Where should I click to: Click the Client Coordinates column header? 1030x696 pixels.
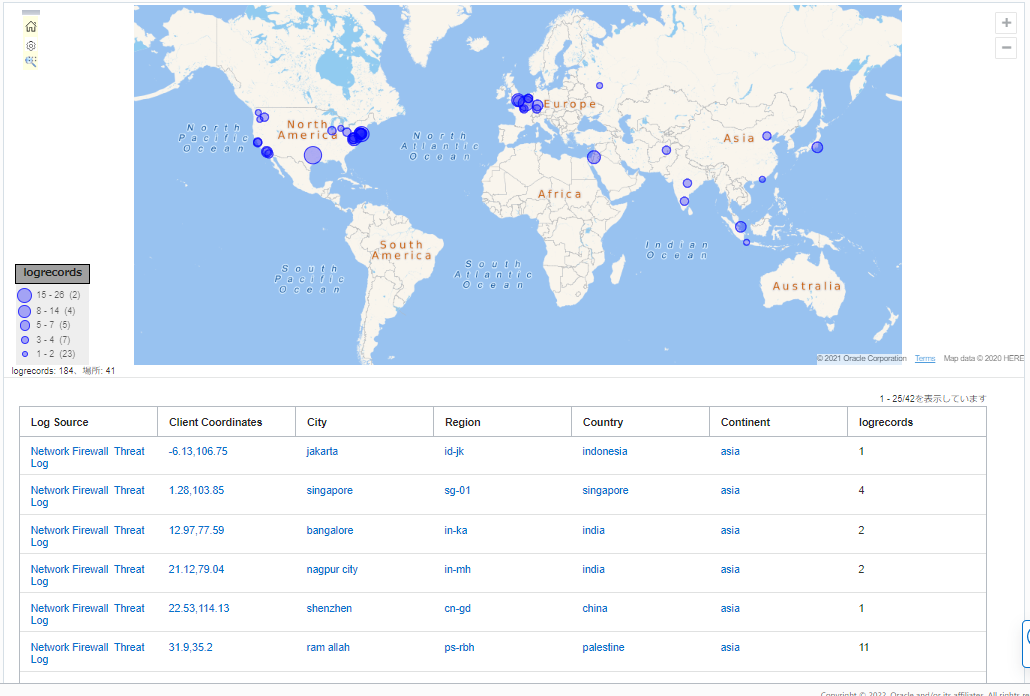[216, 422]
